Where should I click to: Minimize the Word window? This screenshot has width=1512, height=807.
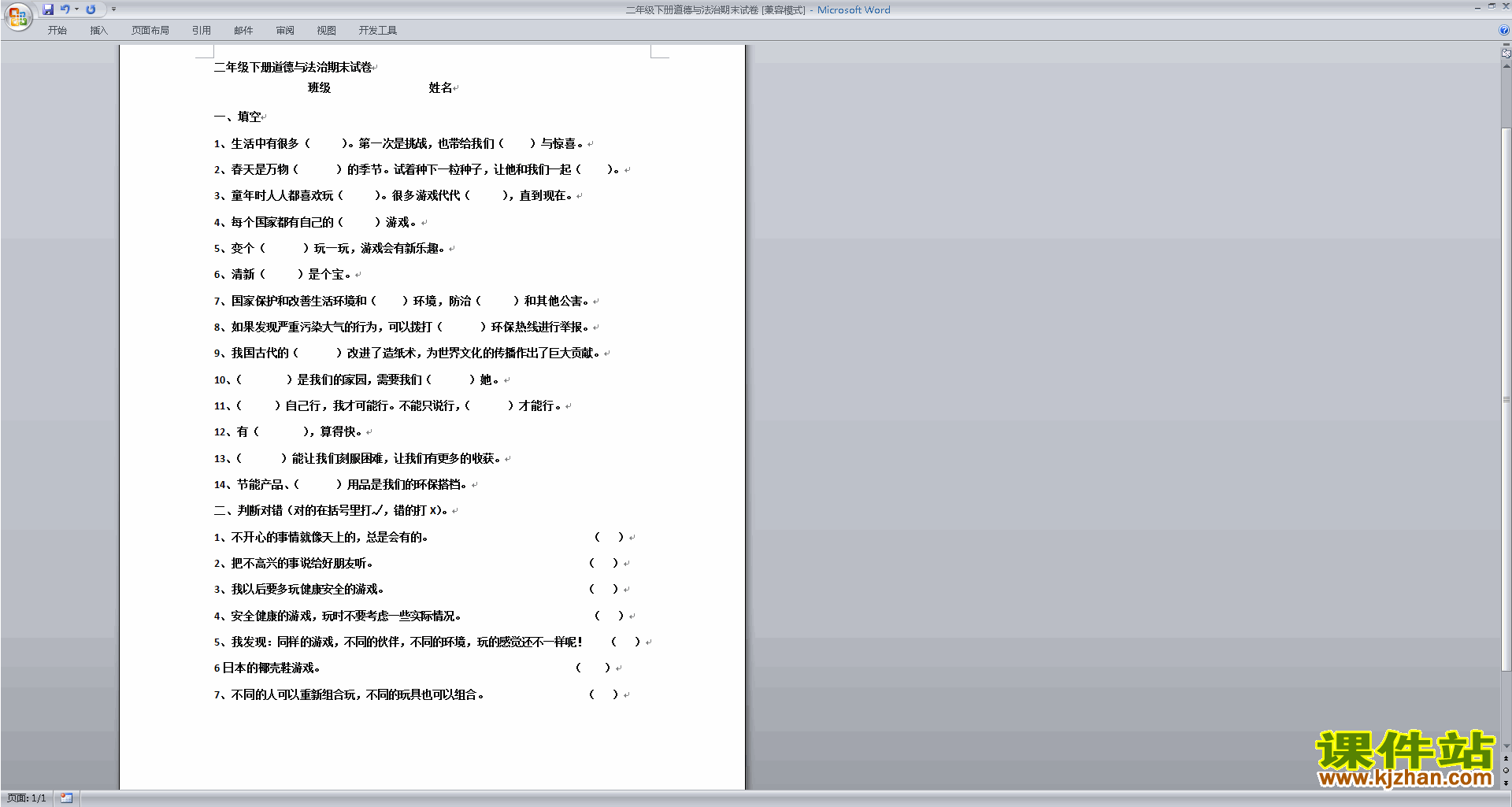1477,7
